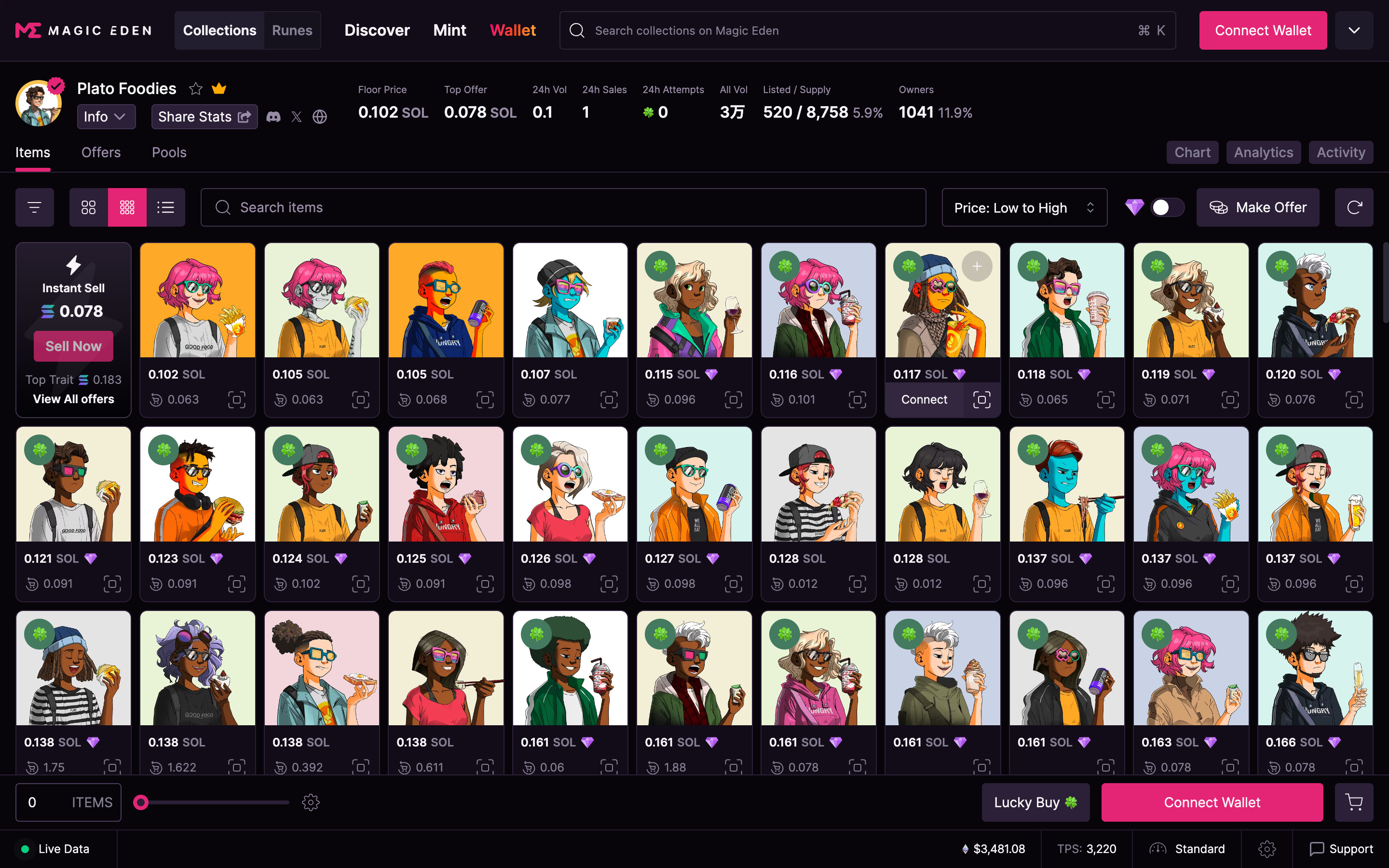Open the Discord link icon
The height and width of the screenshot is (868, 1389).
(274, 117)
